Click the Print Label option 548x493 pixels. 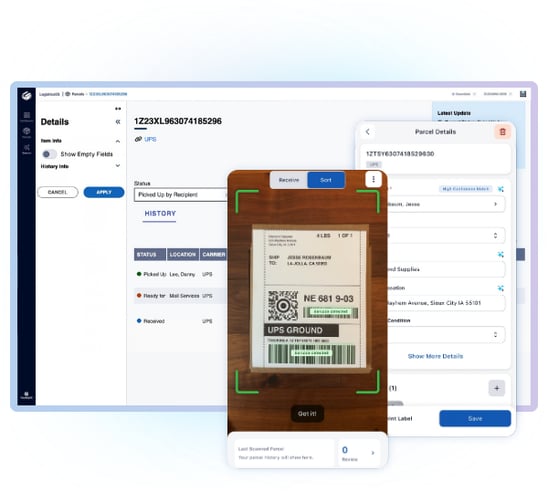(399, 418)
